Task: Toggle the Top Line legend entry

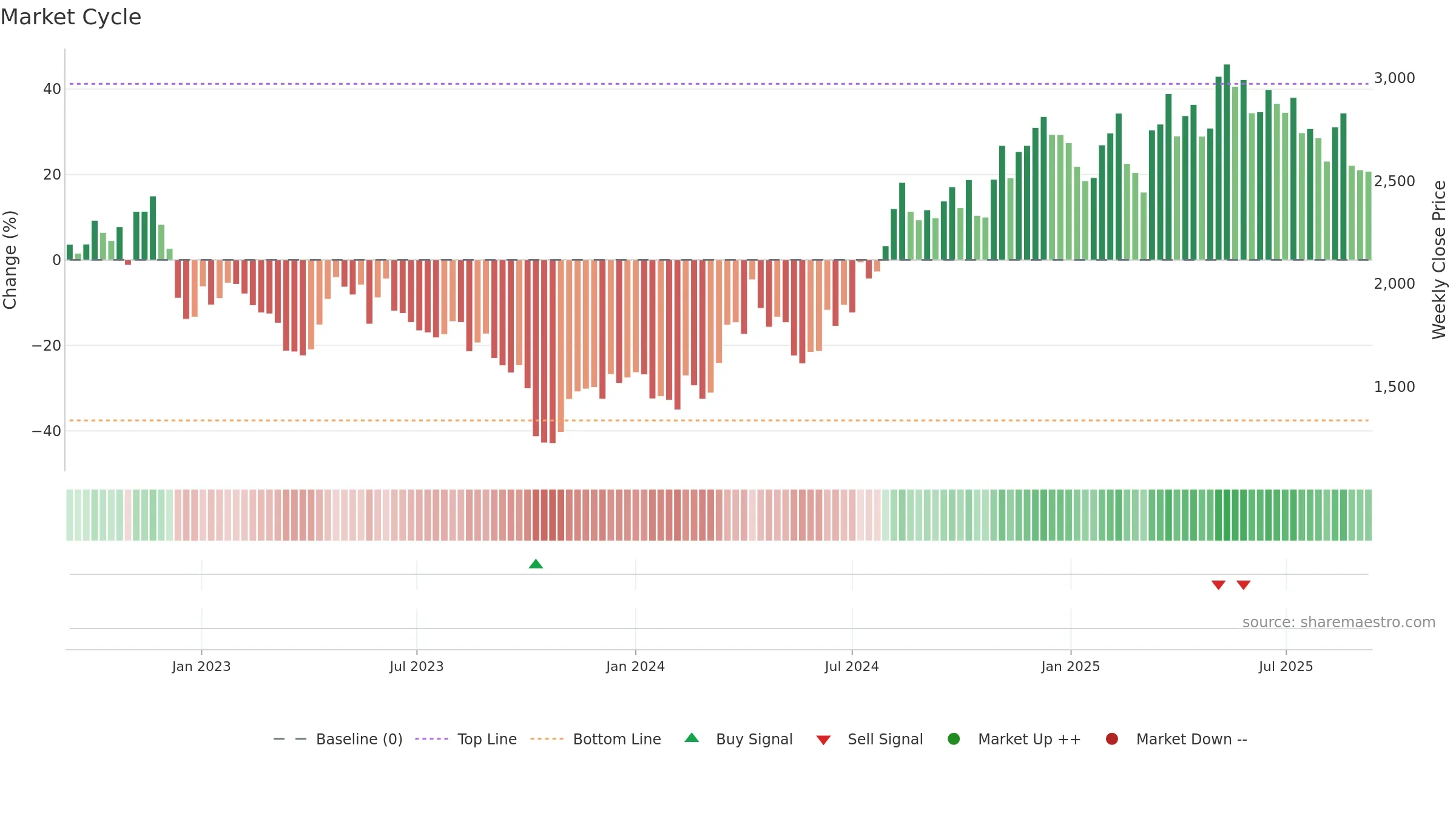Action: pyautogui.click(x=466, y=739)
